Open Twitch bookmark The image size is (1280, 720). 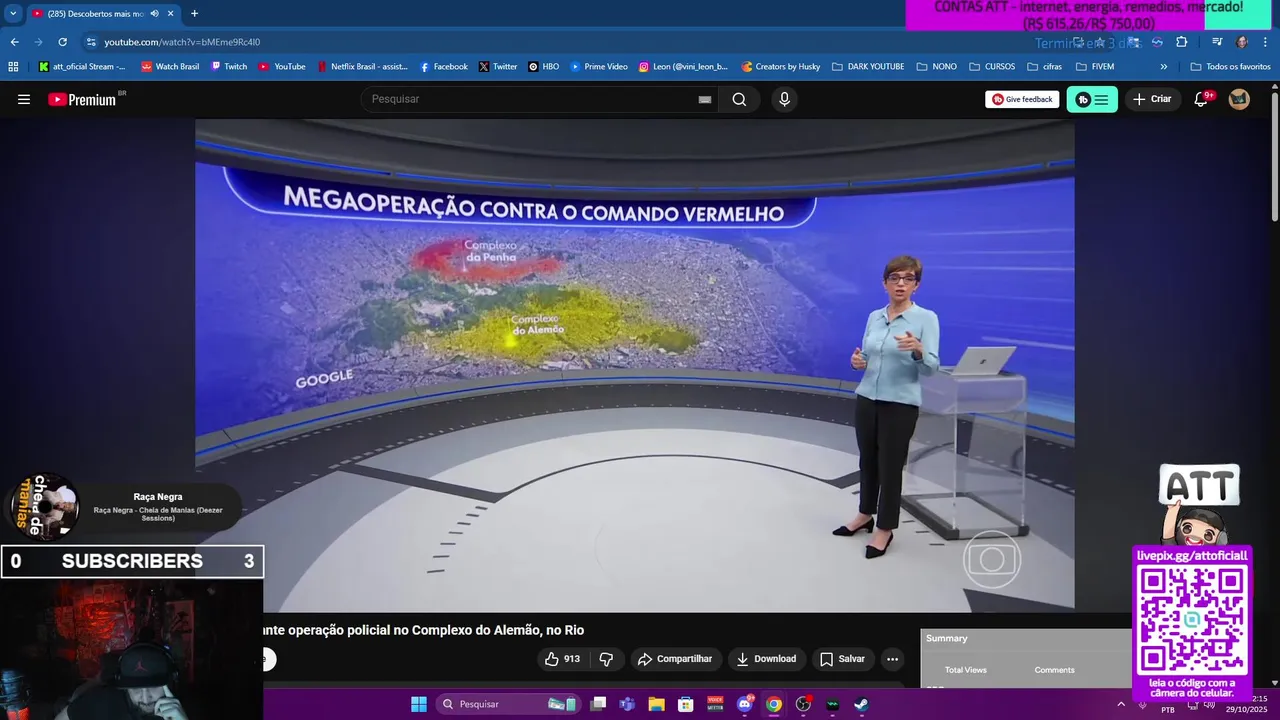pyautogui.click(x=229, y=67)
